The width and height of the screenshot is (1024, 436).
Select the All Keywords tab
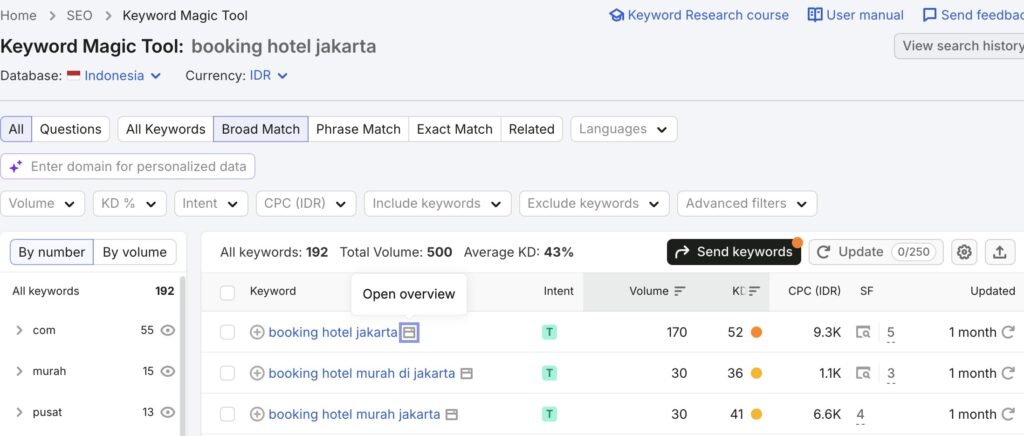click(166, 129)
